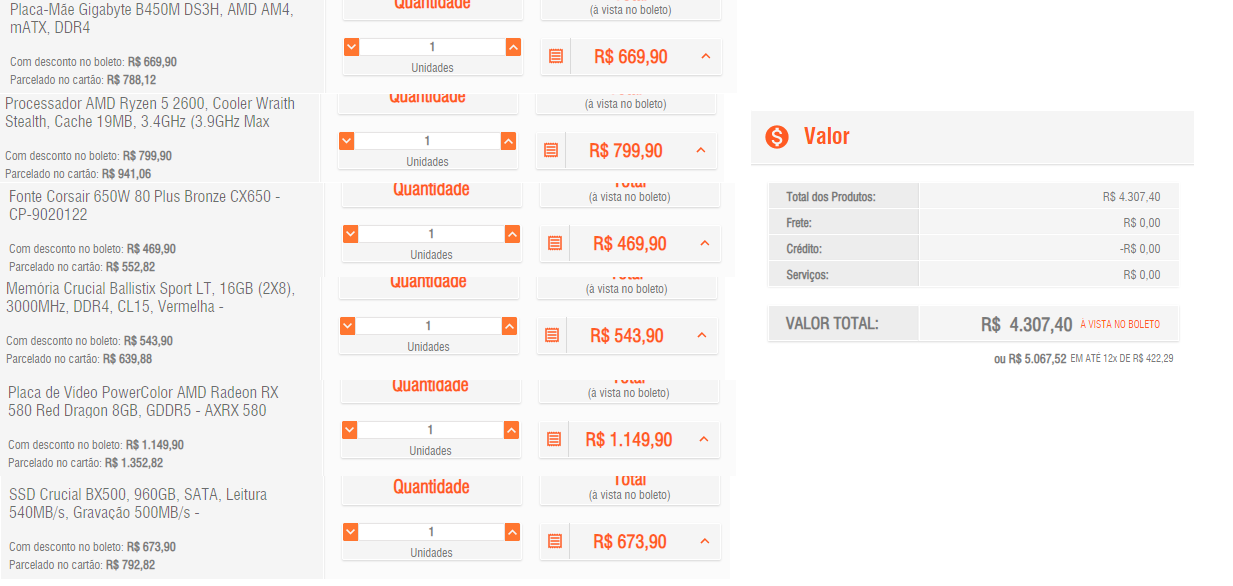Click the quantity field for Fonte Corsair
The width and height of the screenshot is (1233, 586).
(x=431, y=234)
